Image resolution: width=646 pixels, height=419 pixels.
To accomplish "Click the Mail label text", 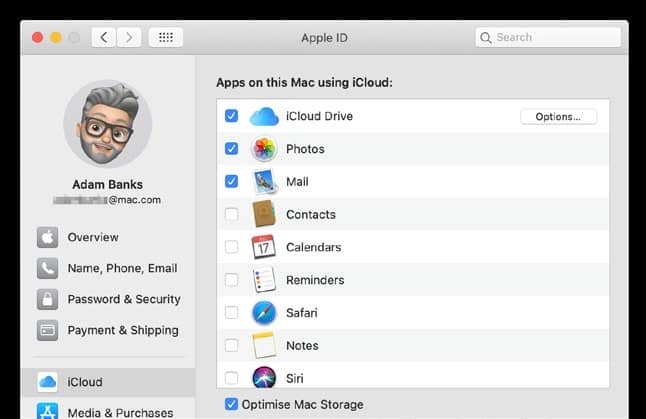I will pos(297,182).
